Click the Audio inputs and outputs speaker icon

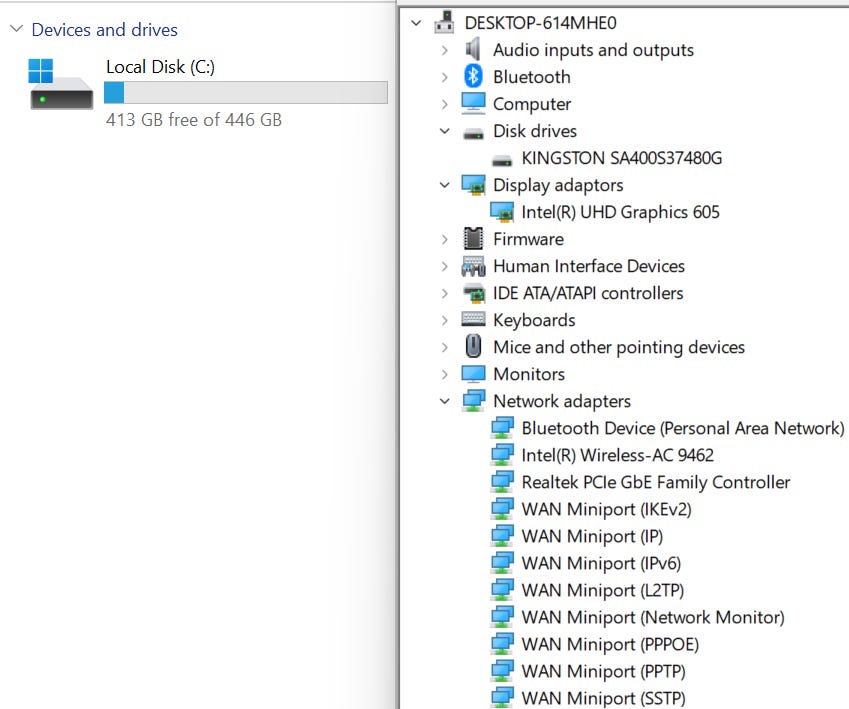(473, 50)
